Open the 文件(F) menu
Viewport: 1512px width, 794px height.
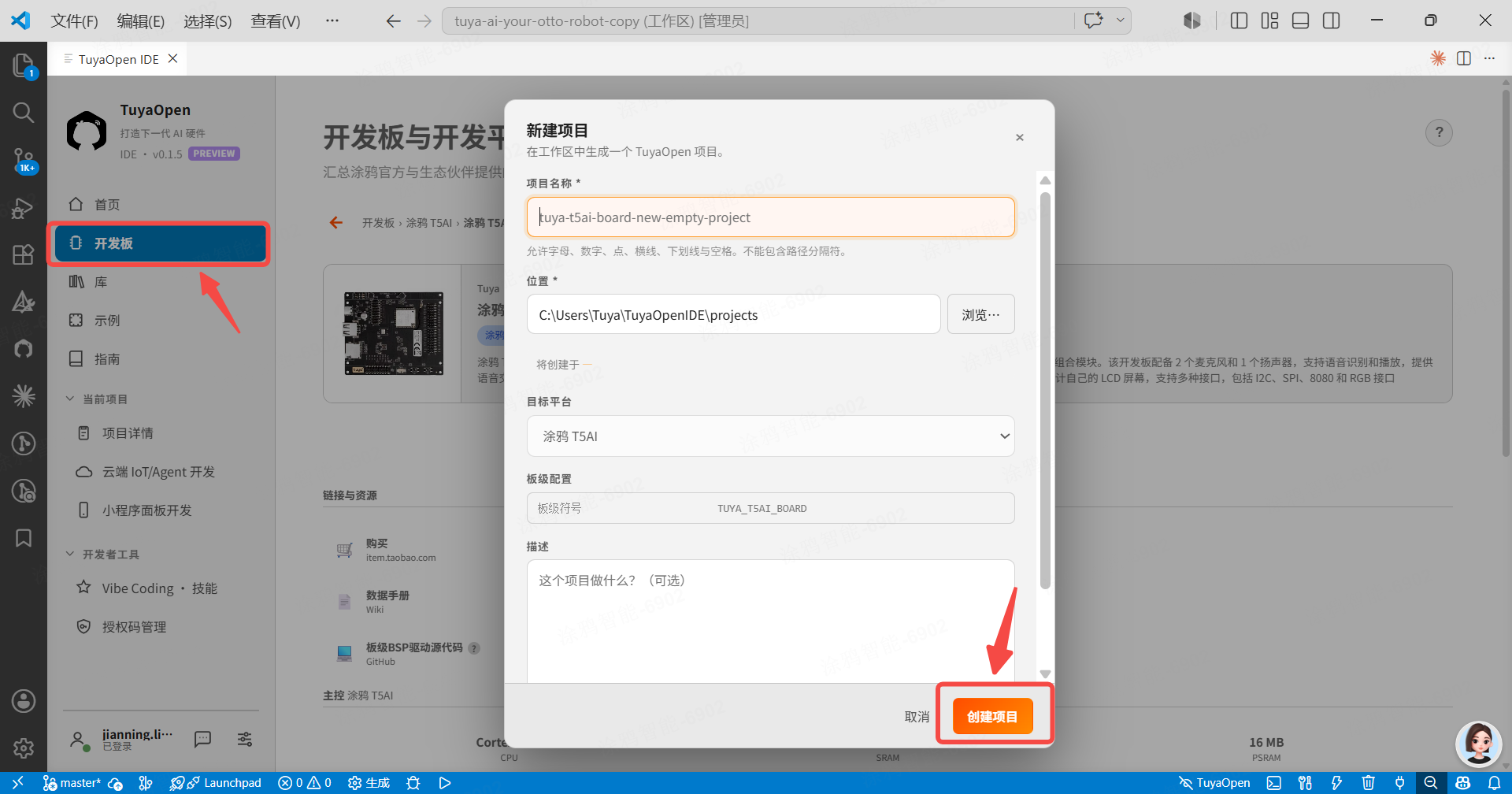click(75, 21)
